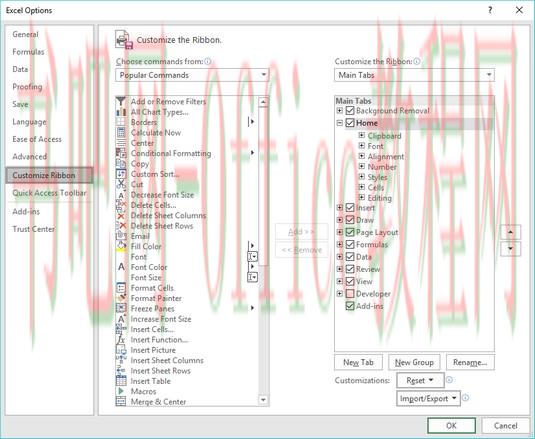Click the Delete Cells icon

pos(121,205)
